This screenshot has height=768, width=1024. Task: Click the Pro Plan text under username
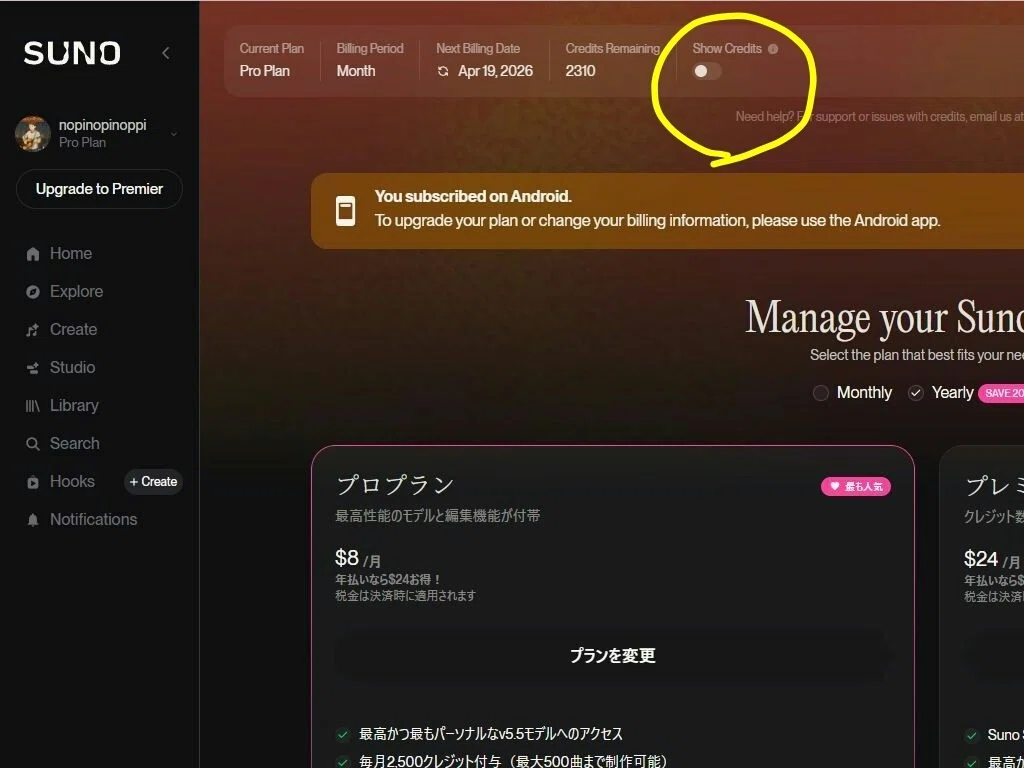[x=82, y=142]
